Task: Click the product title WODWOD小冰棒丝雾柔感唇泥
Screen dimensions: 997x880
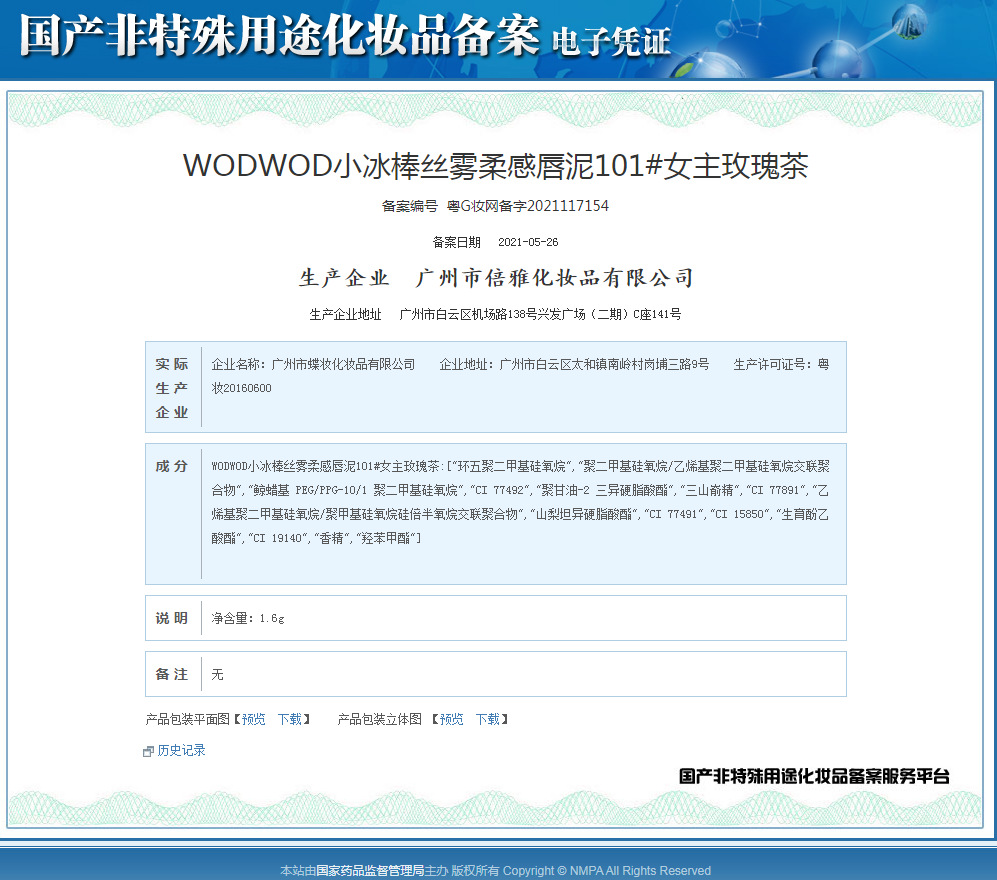Action: 495,166
